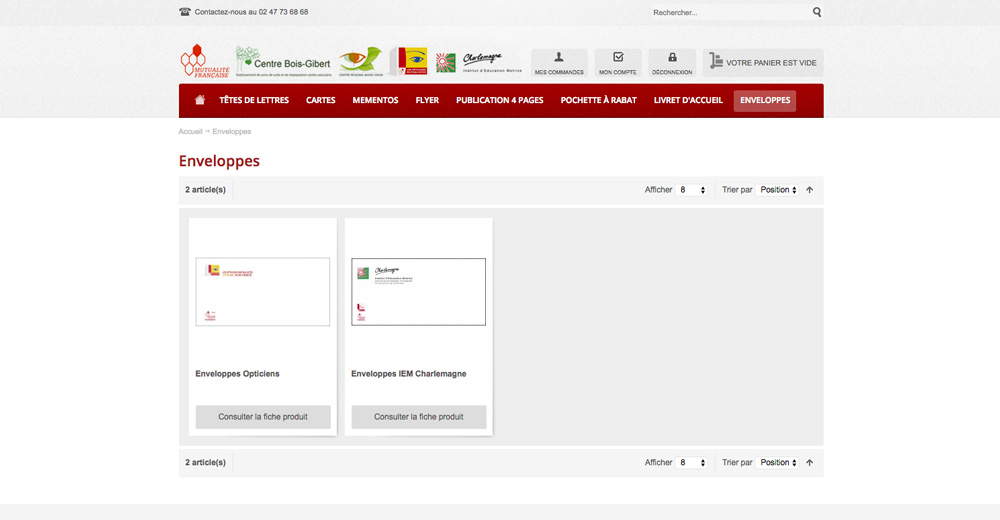This screenshot has width=1000, height=520.
Task: Open the top Afficher count dropdown
Action: pos(691,190)
